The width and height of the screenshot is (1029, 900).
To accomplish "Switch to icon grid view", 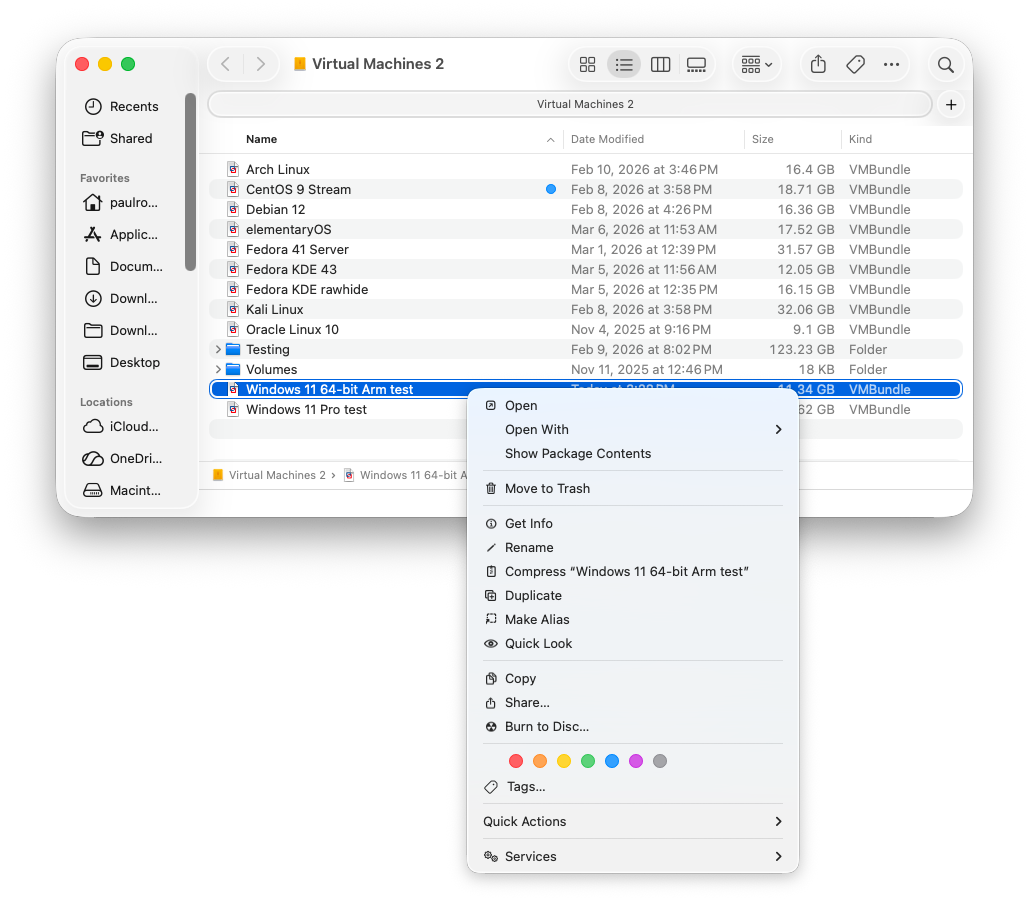I will tap(587, 64).
